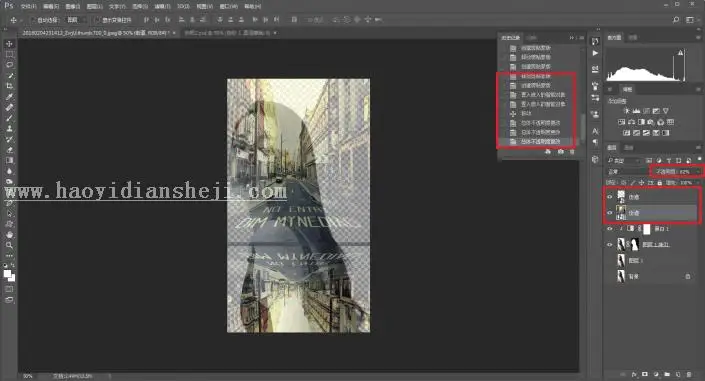The height and width of the screenshot is (381, 705).
Task: Toggle the auto-select checkbox in options bar
Action: click(33, 20)
